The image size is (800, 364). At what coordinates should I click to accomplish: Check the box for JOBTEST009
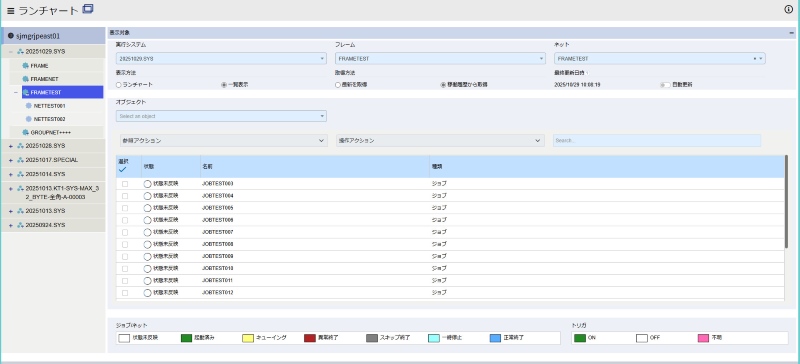click(x=125, y=257)
